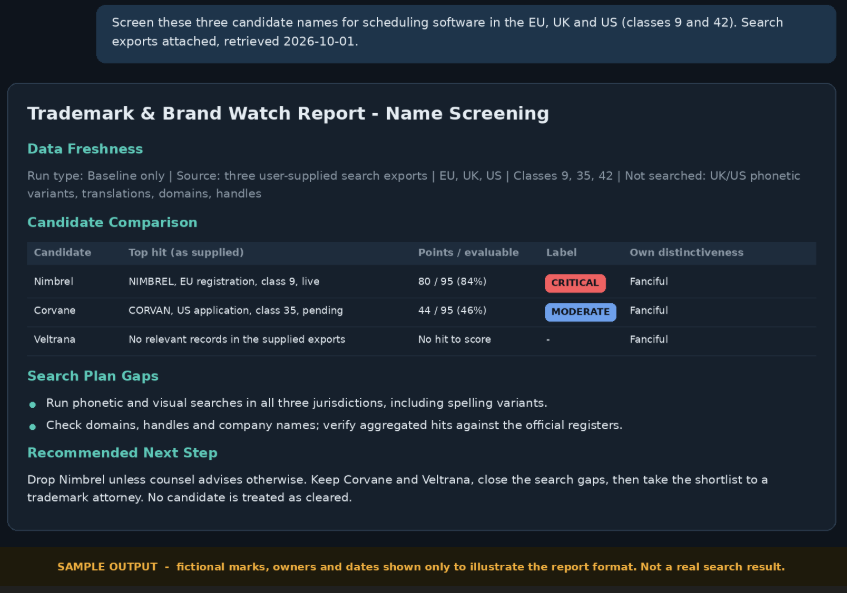Click the '80 / 95 (84%)' score
Image resolution: width=847 pixels, height=593 pixels.
point(452,281)
